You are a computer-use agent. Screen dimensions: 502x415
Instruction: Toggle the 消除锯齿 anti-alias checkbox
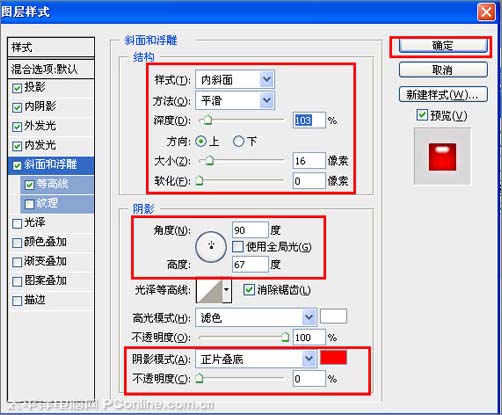point(249,290)
